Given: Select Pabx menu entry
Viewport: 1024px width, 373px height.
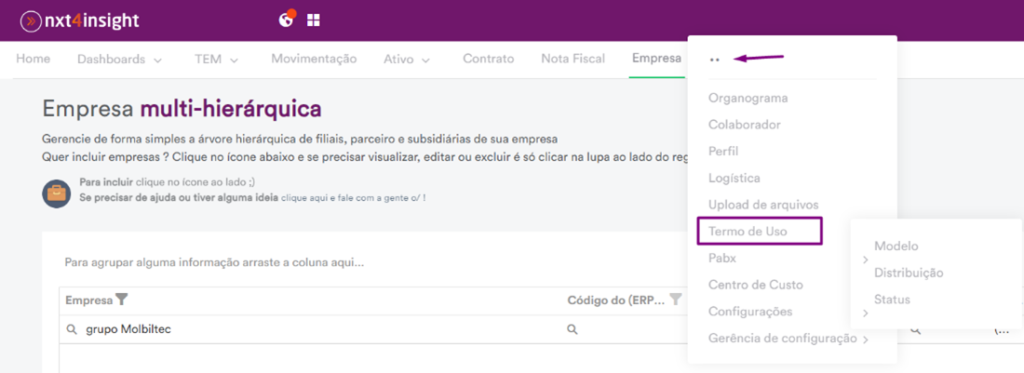Looking at the screenshot, I should tap(722, 258).
